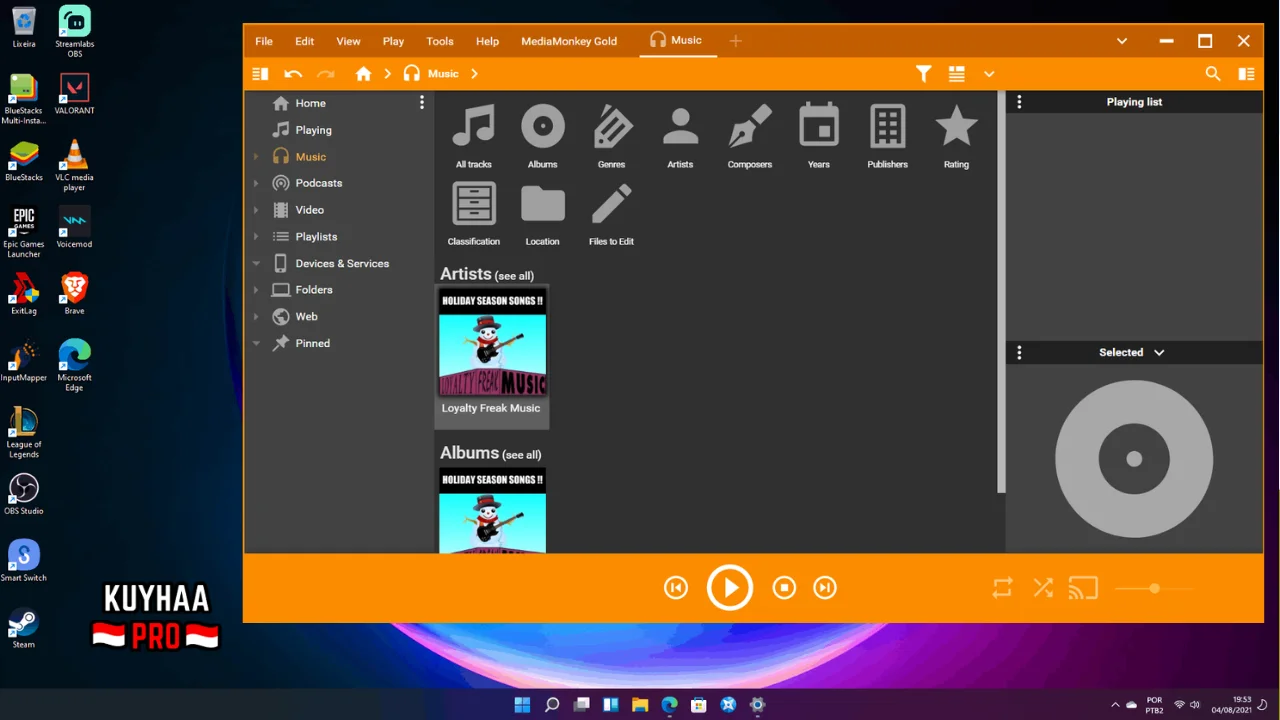The image size is (1280, 720).
Task: Open the Holiday Season Songs album thumbnail
Action: pyautogui.click(x=493, y=510)
